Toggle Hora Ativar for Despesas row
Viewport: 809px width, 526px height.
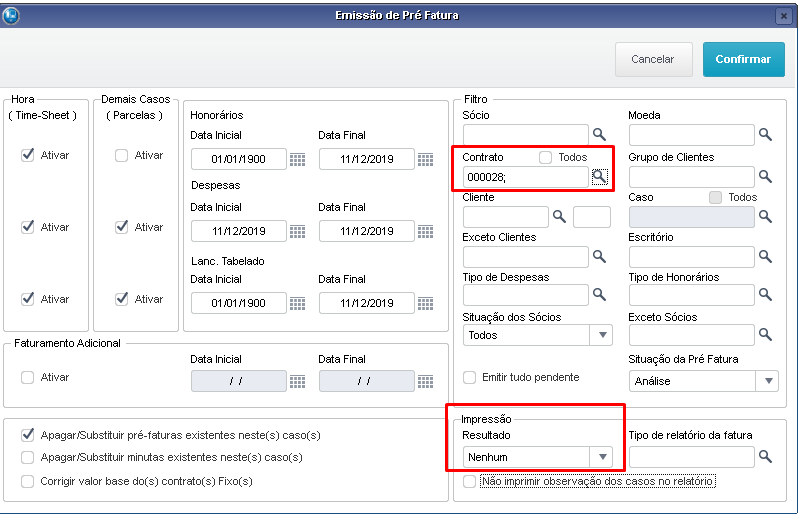28,227
